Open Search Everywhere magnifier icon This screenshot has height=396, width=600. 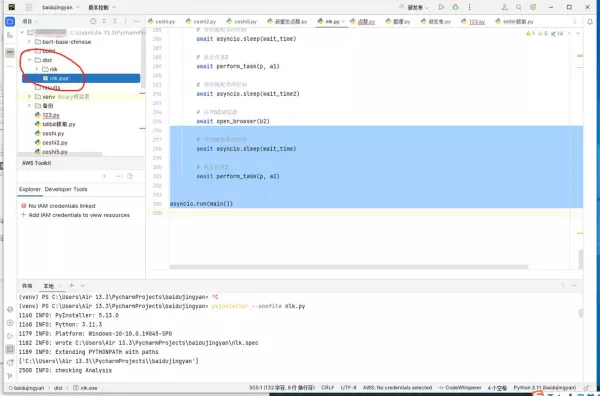click(x=518, y=7)
